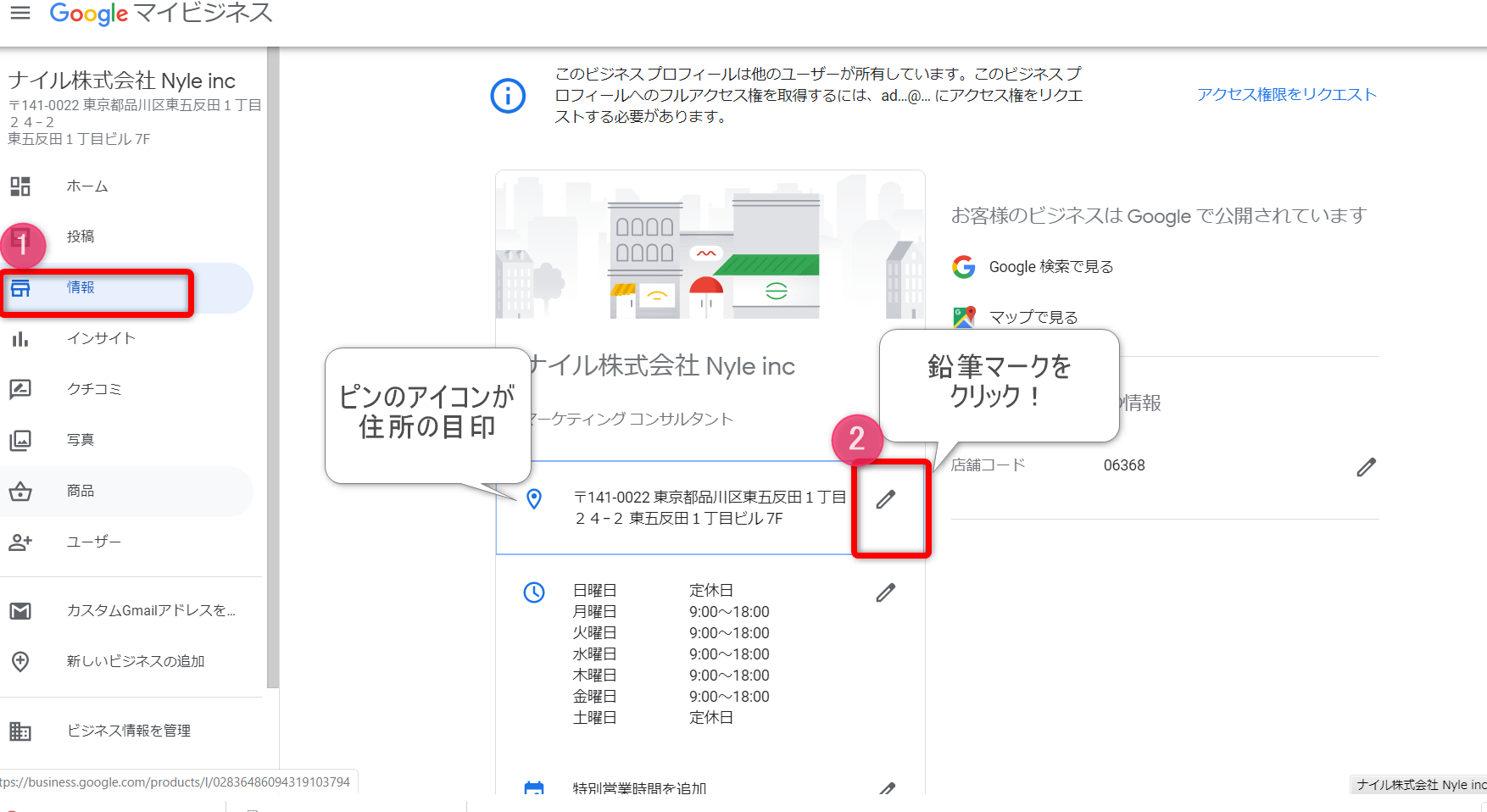Click the add-location pin icon
1487x812 pixels.
pos(20,661)
